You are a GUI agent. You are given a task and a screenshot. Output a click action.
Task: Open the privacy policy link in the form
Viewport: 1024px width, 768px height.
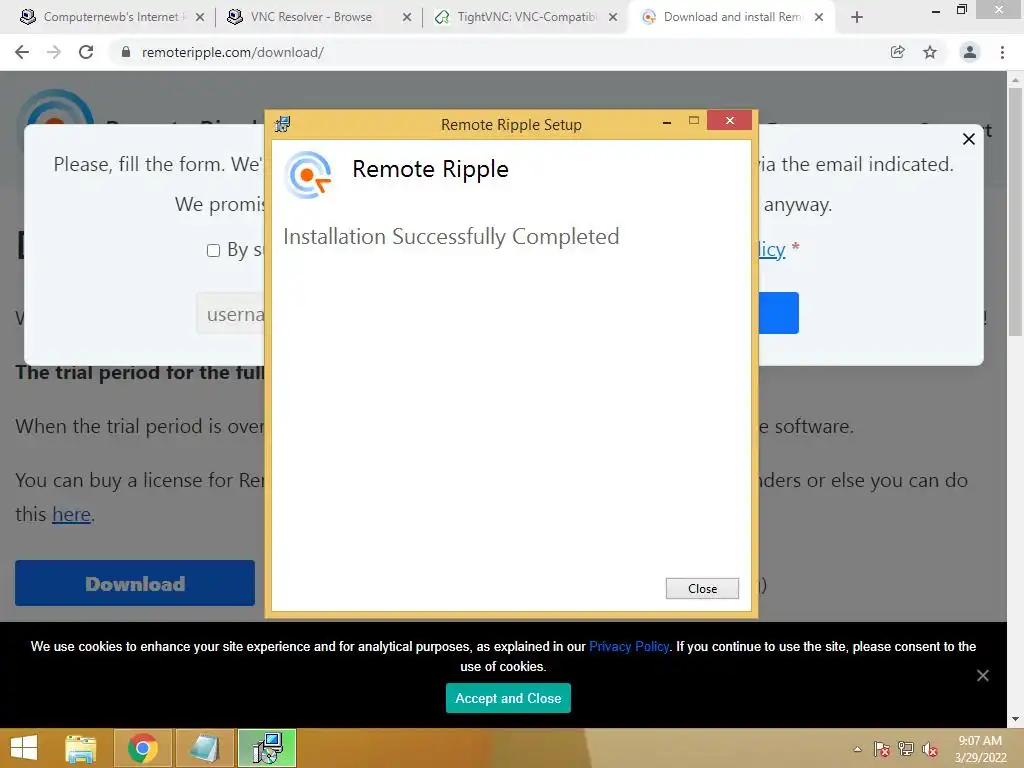coord(771,249)
